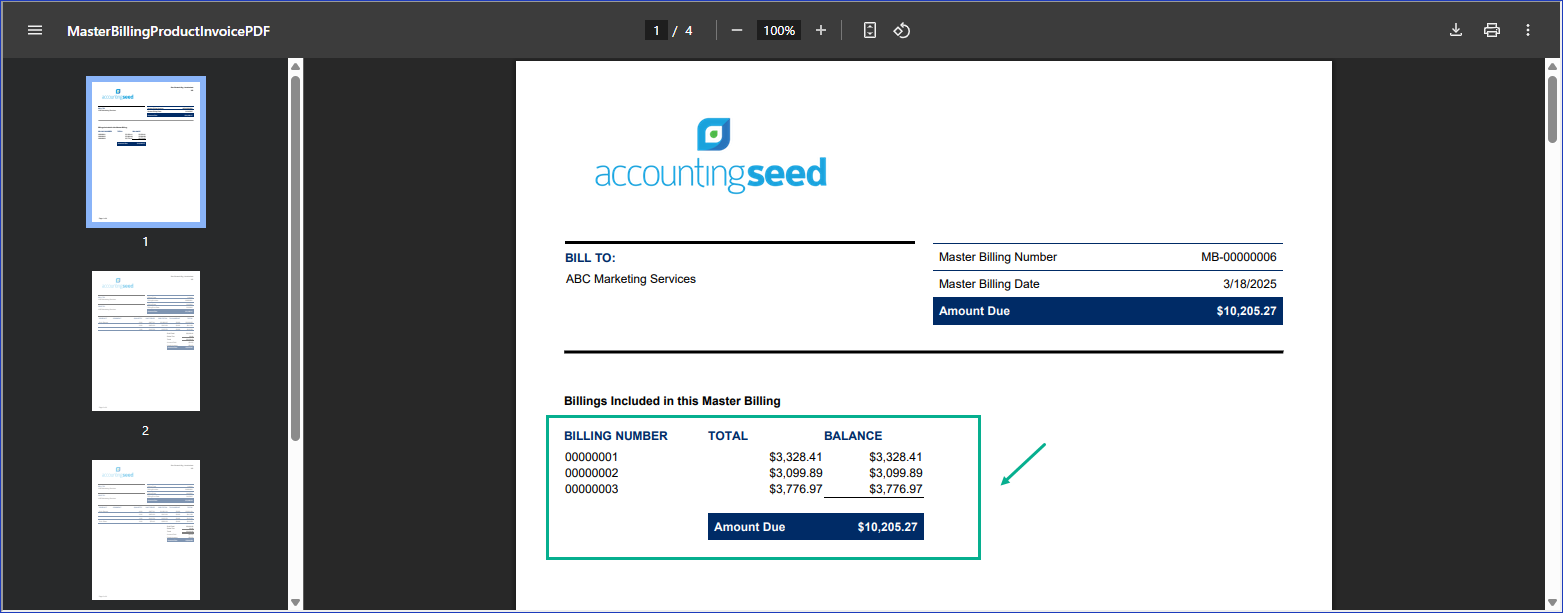This screenshot has height=613, width=1563.
Task: Click the page number input field
Action: click(656, 30)
